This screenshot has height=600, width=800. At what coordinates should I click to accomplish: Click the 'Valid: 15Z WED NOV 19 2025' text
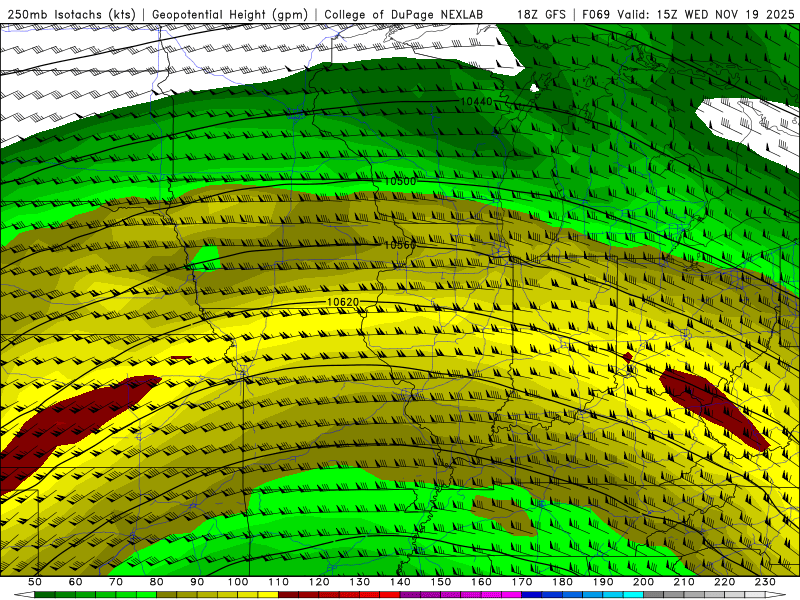point(706,14)
